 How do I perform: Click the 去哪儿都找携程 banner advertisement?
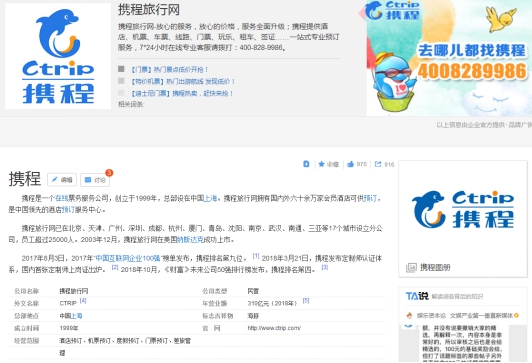click(449, 58)
